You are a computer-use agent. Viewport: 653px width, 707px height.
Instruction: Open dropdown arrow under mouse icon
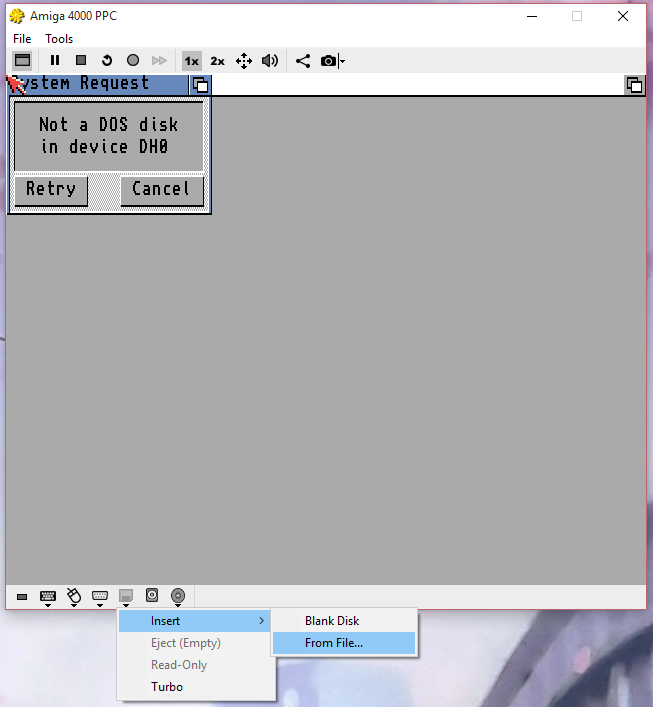74,606
